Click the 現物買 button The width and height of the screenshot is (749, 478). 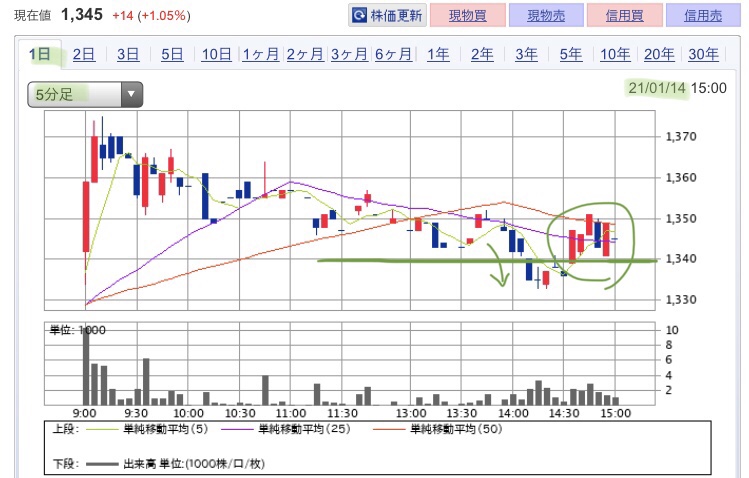click(468, 16)
